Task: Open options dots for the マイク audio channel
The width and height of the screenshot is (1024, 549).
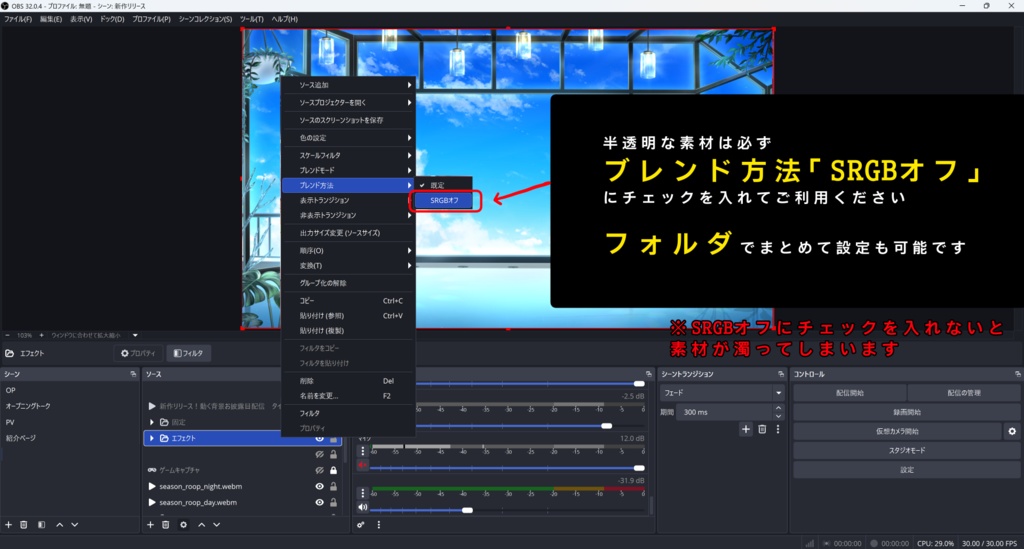Action: point(362,450)
